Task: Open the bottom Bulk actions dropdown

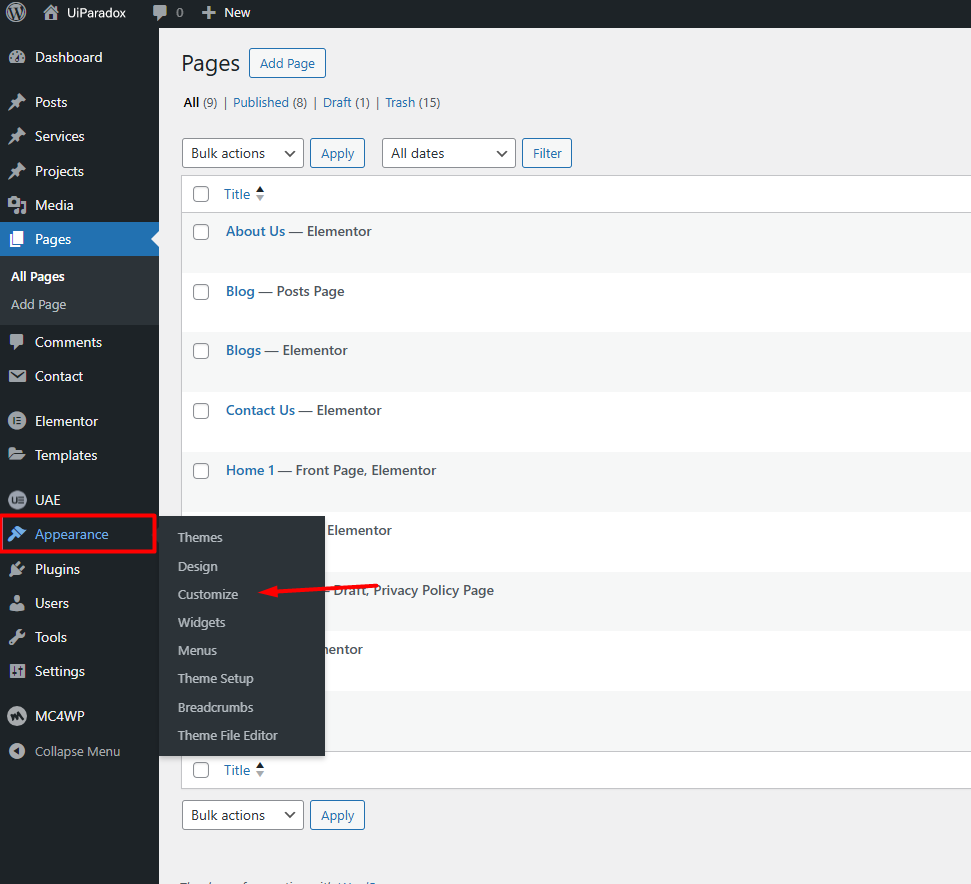Action: 242,815
